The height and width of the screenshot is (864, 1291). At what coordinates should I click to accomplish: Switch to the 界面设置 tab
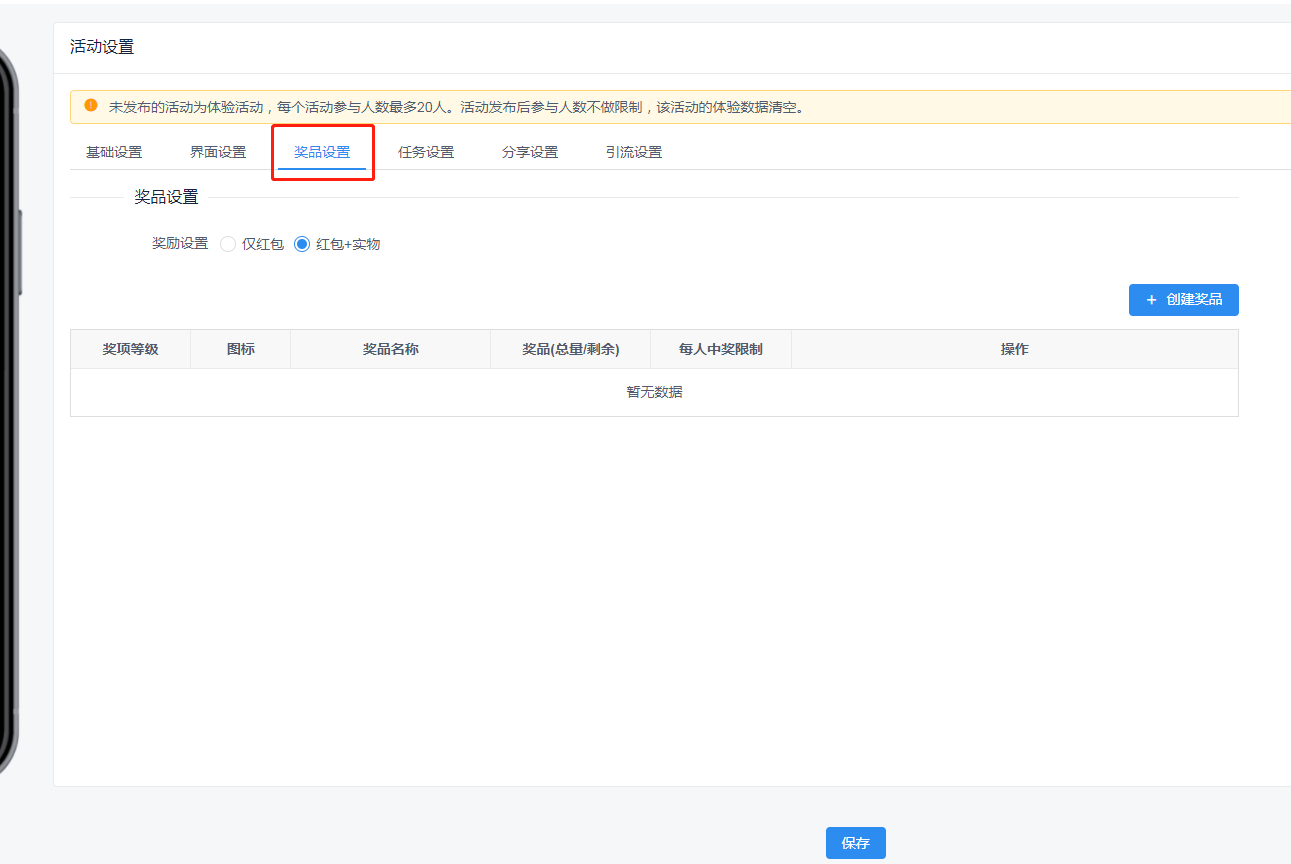coord(218,152)
